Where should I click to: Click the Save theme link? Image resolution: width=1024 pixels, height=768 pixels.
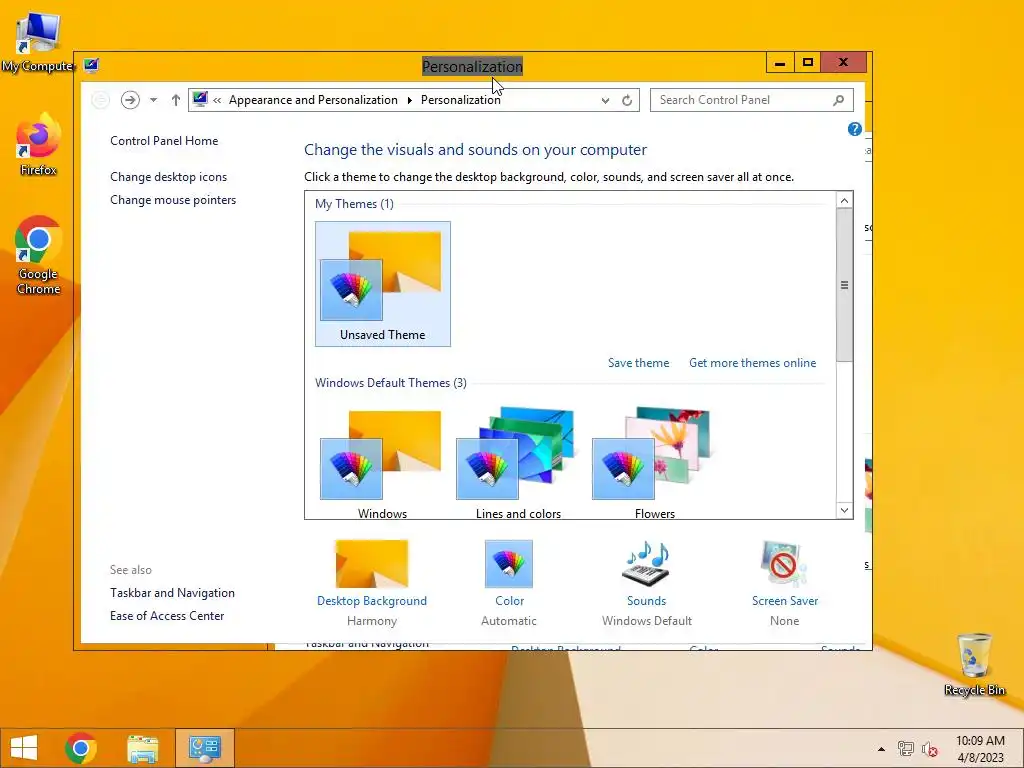pyautogui.click(x=638, y=363)
